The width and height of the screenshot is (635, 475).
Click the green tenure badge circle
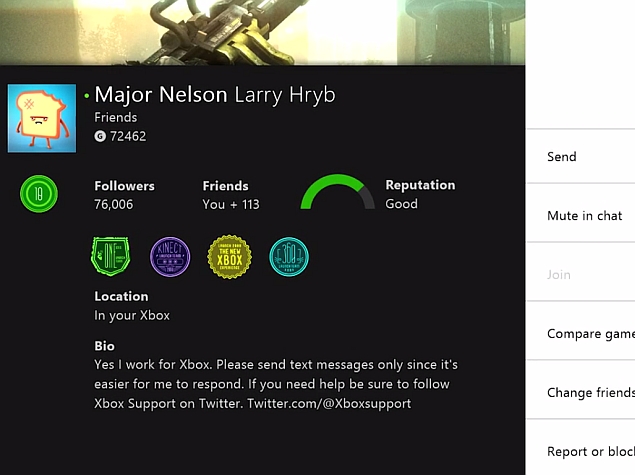point(39,194)
